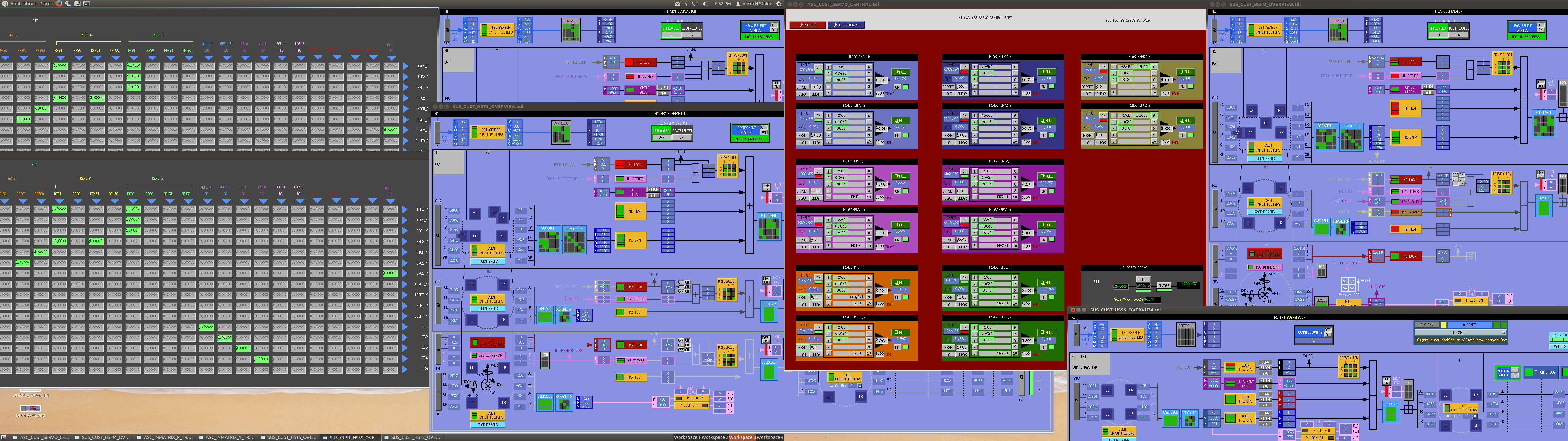The height and width of the screenshot is (441, 1568).
Task: Click LOAD button in H1ASC-INP1_P
Action: tap(802, 94)
